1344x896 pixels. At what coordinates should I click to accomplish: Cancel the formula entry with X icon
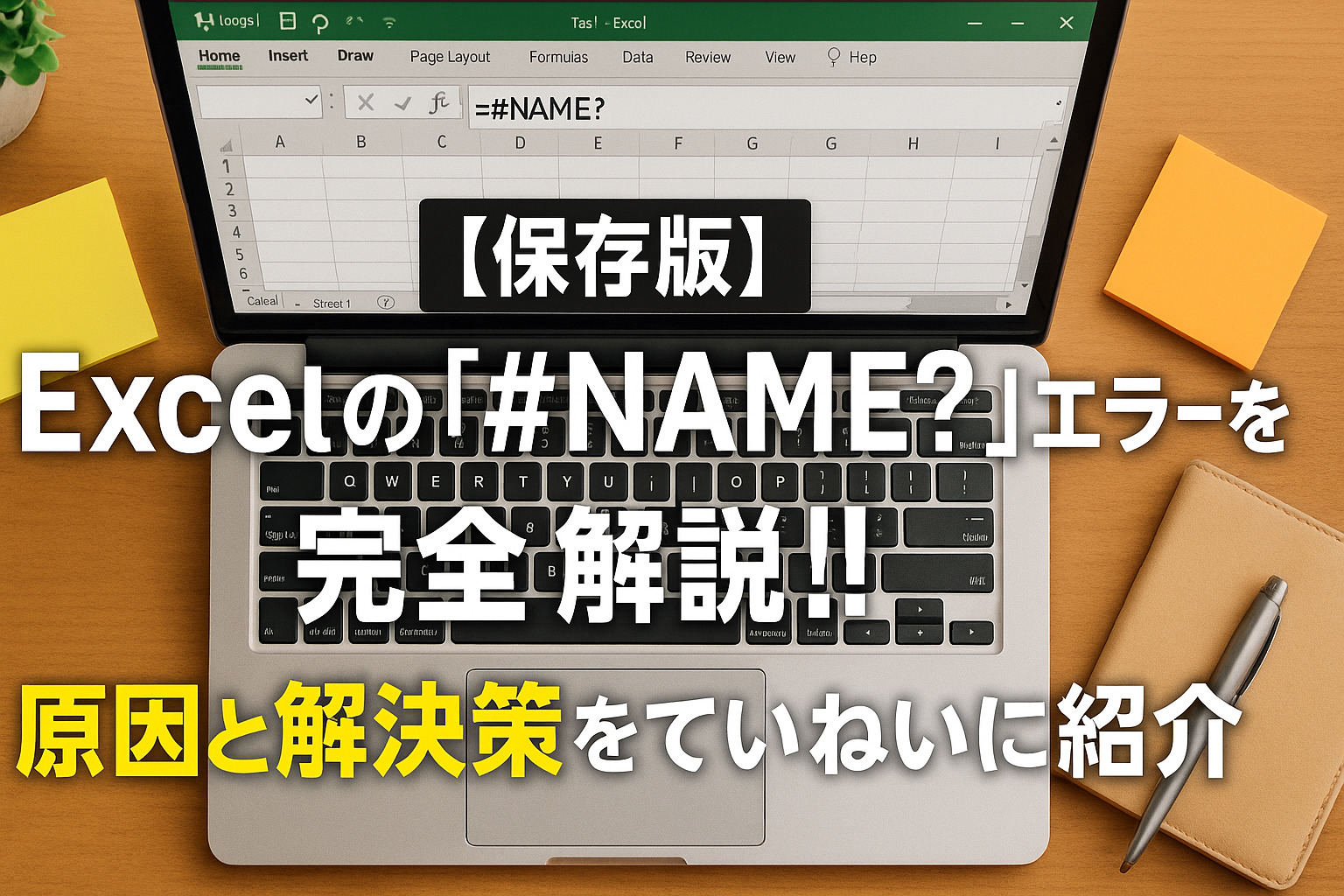(366, 103)
